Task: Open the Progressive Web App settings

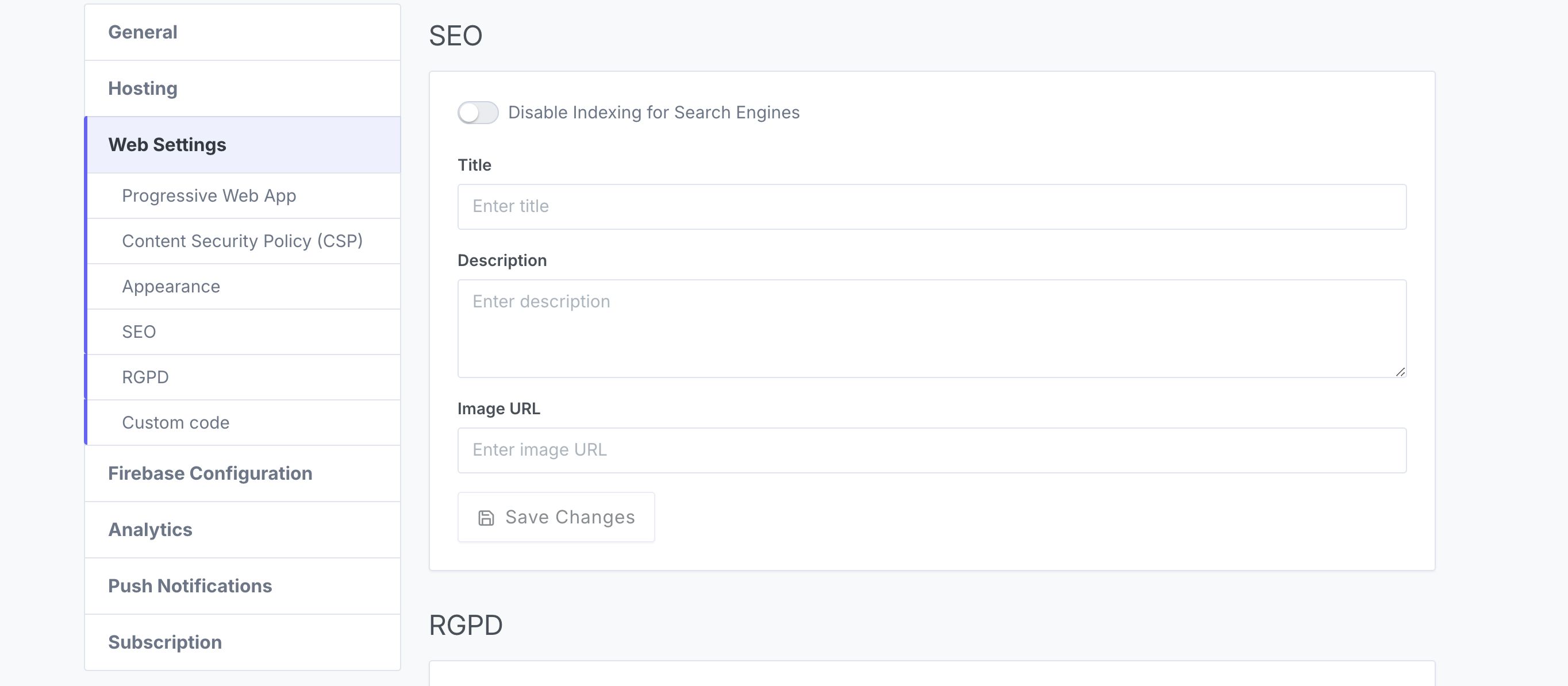Action: (x=209, y=195)
